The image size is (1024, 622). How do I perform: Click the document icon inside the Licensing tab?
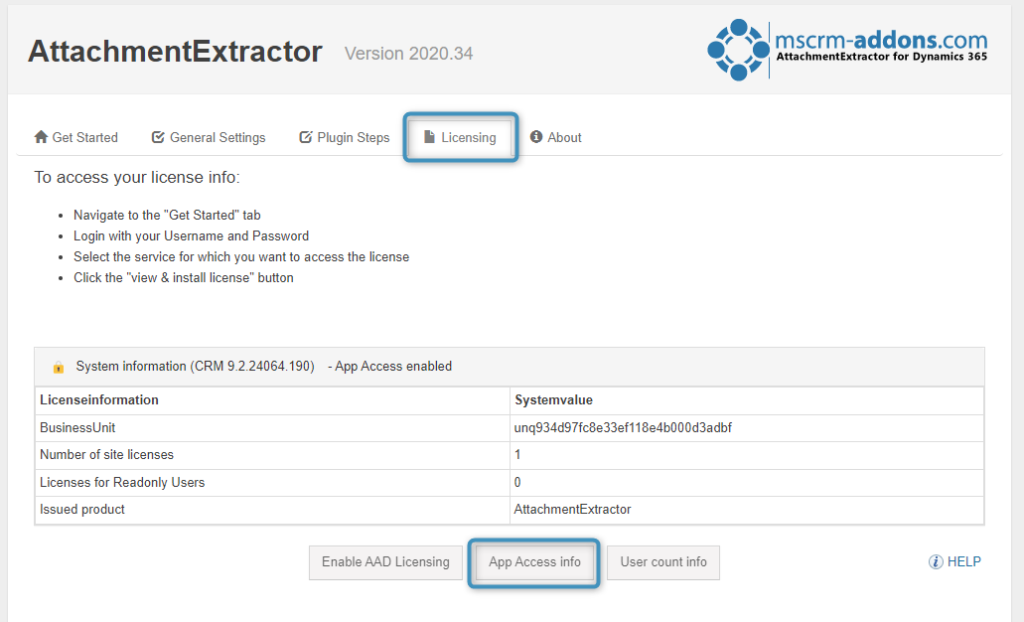click(x=431, y=136)
